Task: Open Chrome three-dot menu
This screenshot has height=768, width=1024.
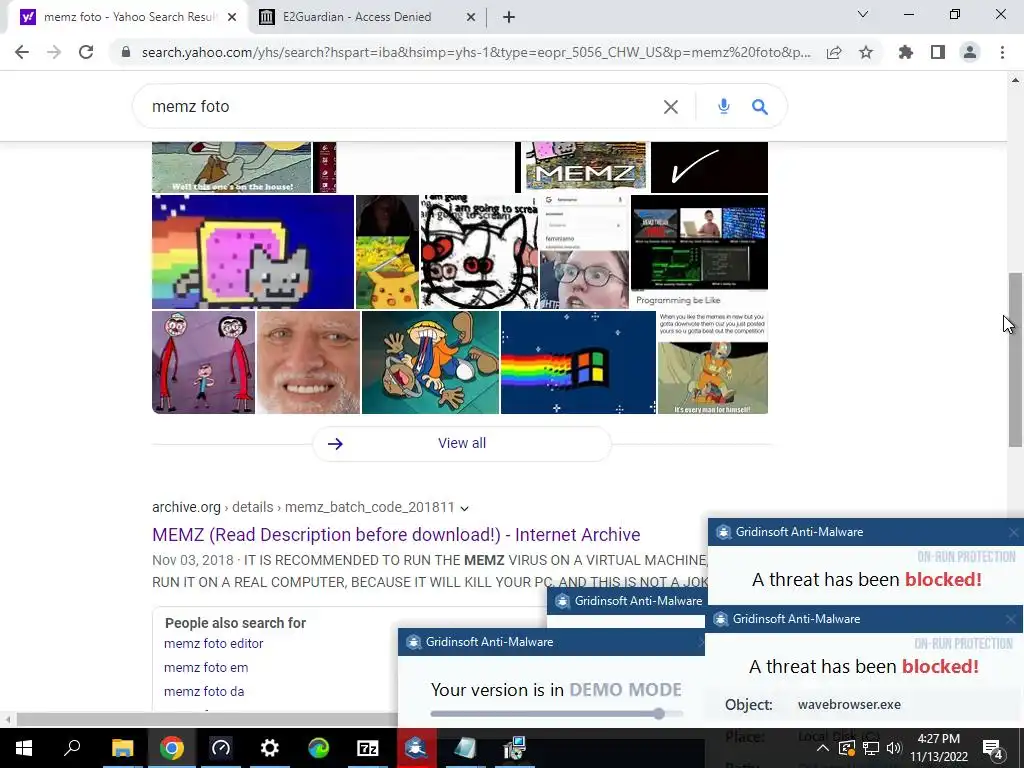Action: pos(1002,52)
